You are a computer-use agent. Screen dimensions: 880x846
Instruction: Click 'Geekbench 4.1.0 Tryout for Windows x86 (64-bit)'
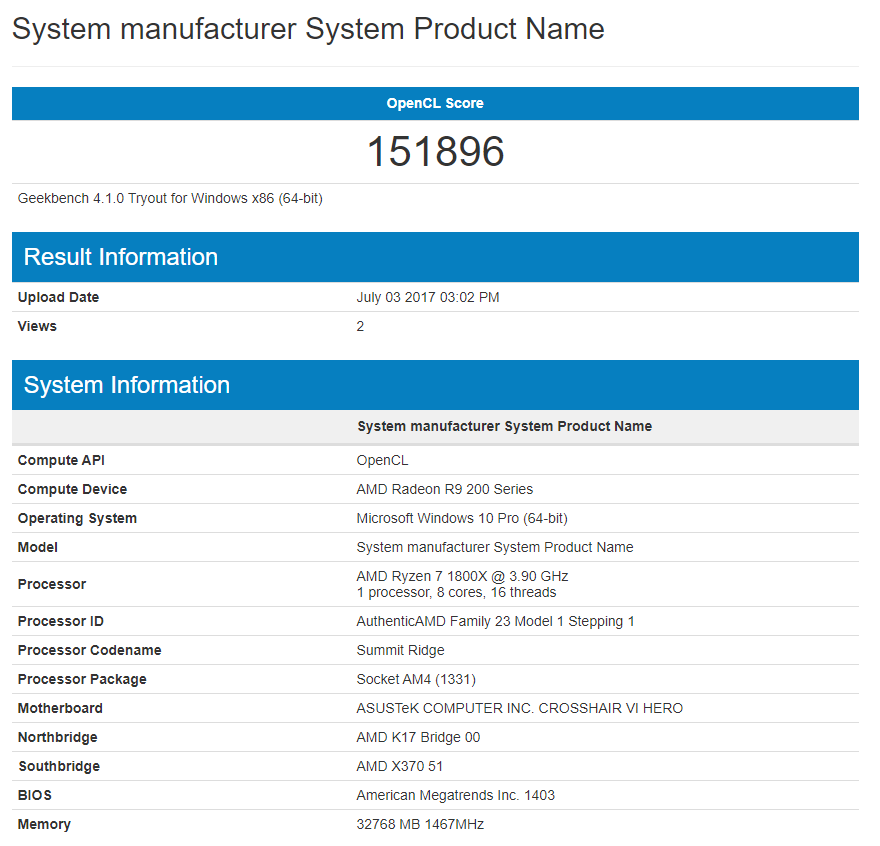[x=170, y=199]
